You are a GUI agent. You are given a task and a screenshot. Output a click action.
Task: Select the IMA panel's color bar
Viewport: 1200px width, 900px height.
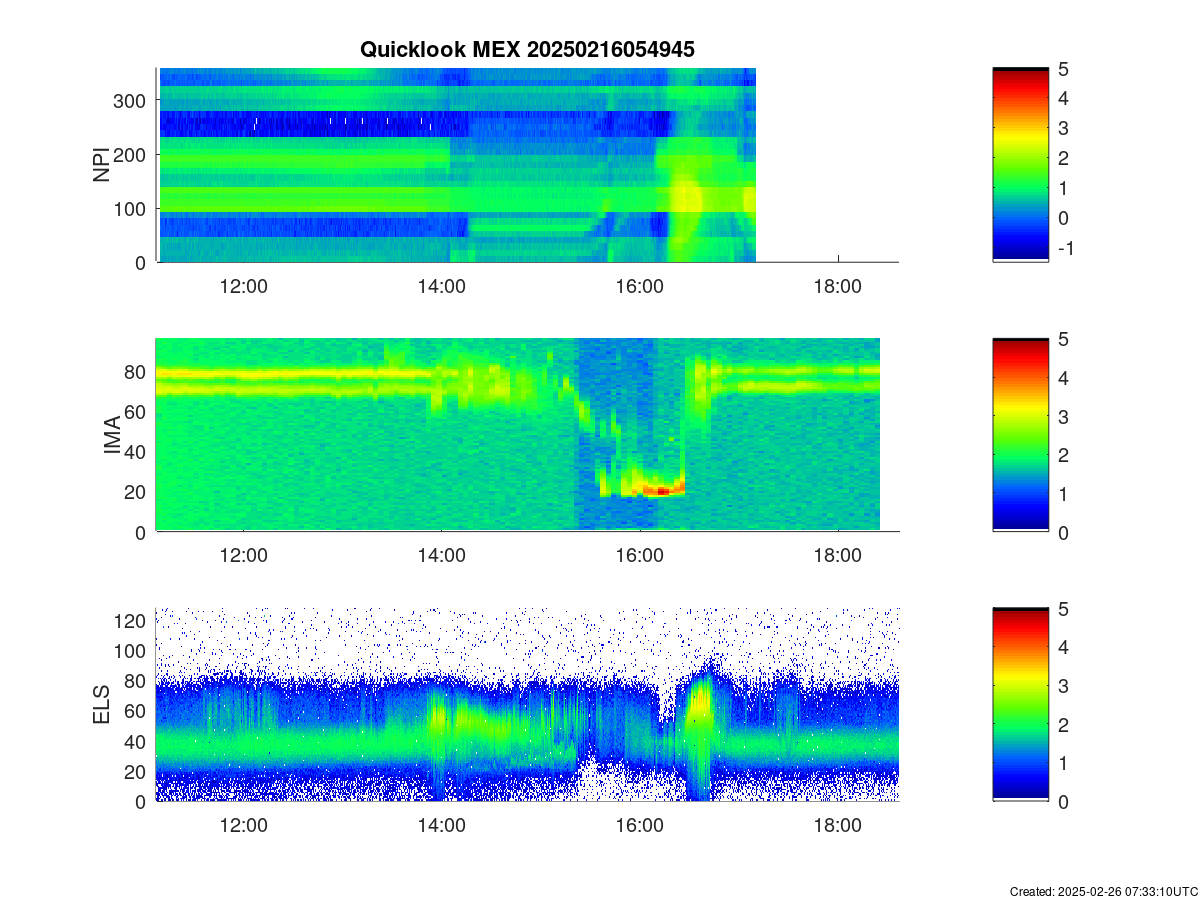click(1020, 435)
